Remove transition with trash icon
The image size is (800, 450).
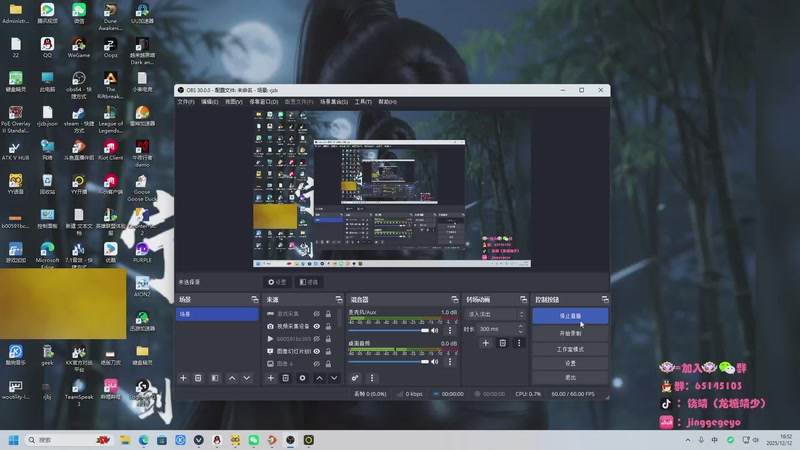point(503,343)
